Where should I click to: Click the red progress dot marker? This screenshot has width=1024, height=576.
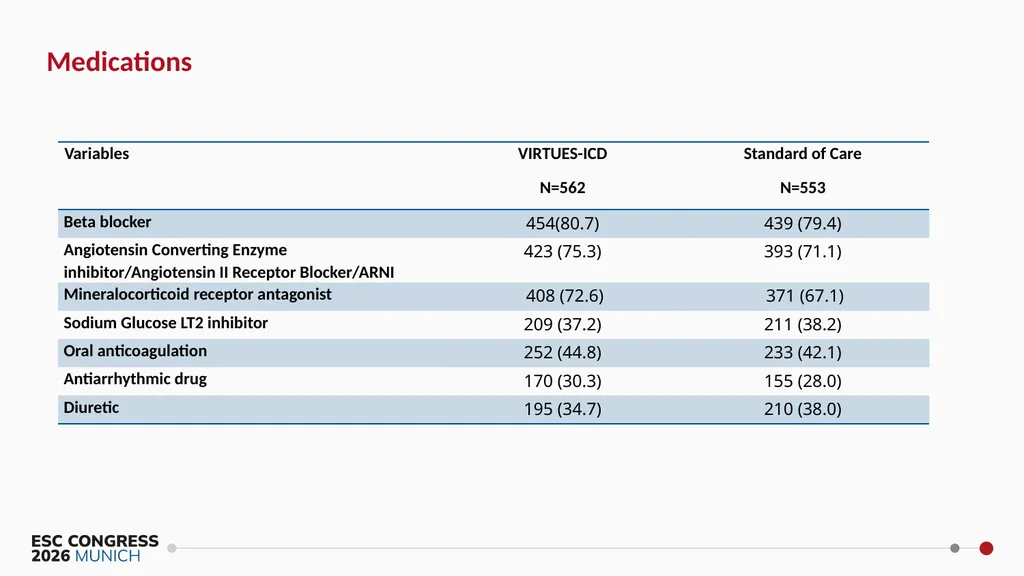coord(986,548)
